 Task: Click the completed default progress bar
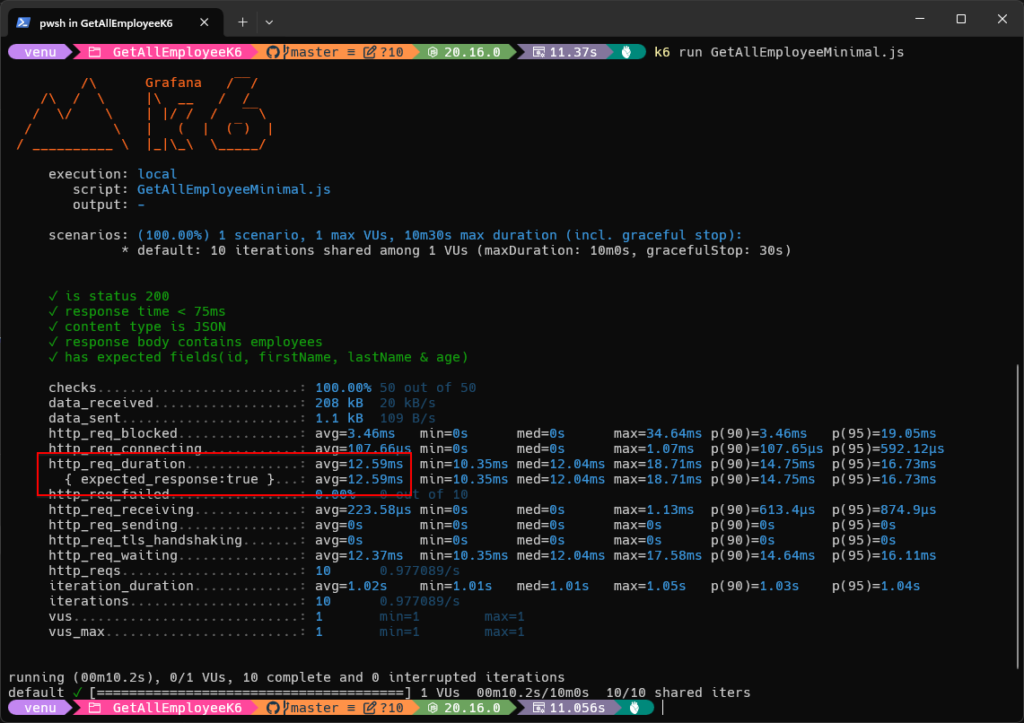250,693
